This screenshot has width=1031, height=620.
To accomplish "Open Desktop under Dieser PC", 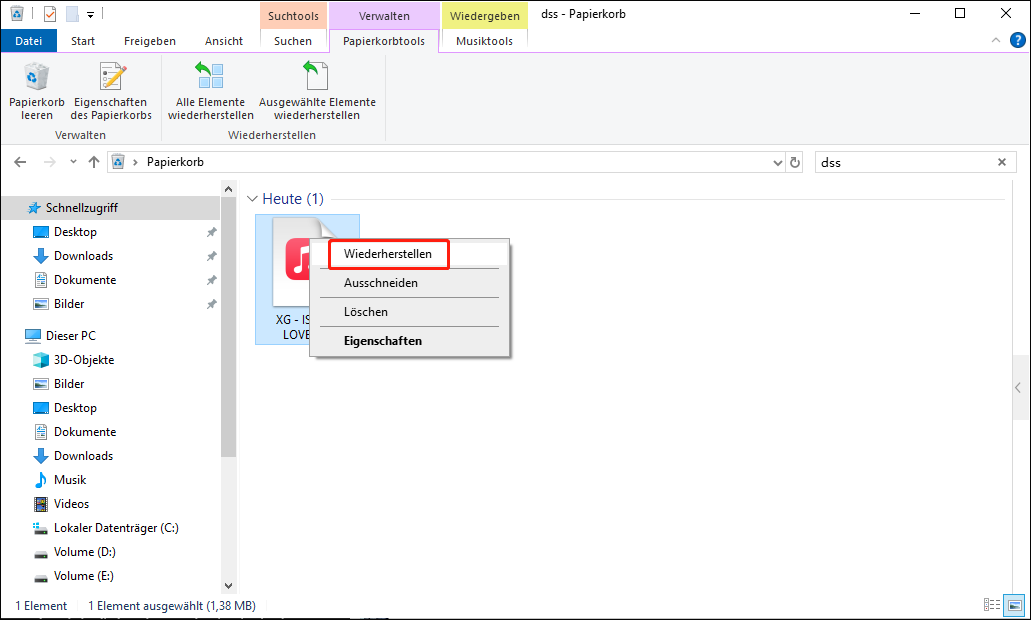I will pos(75,408).
